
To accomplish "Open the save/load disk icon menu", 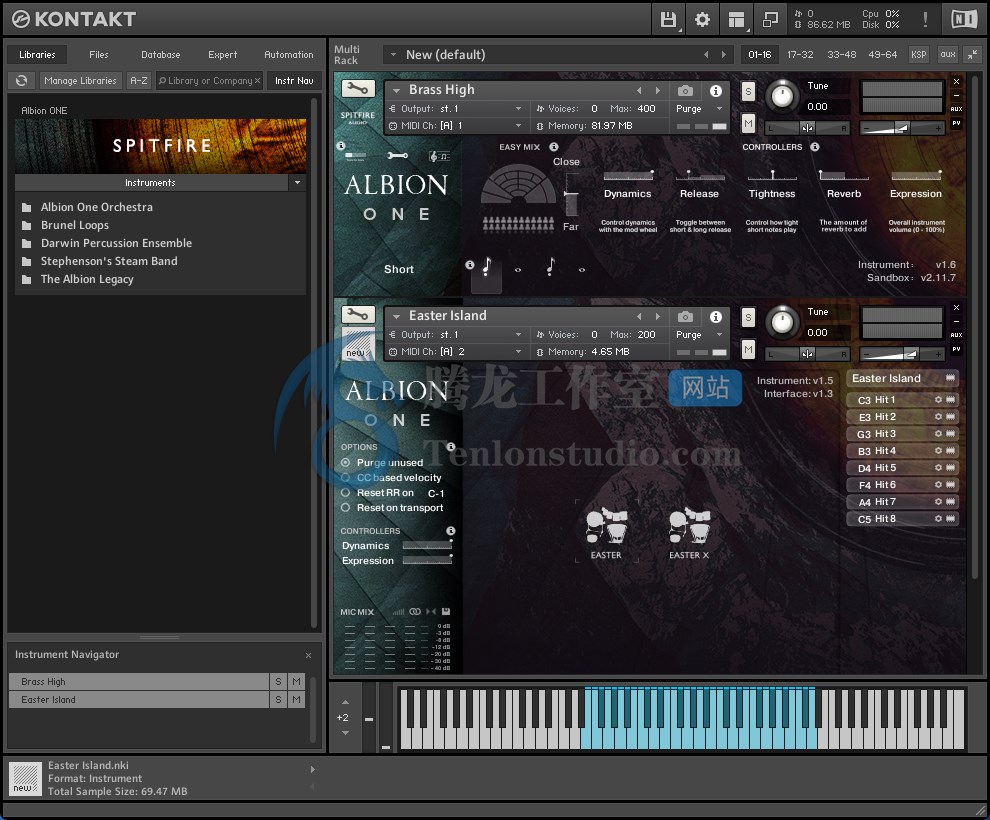I will click(668, 20).
